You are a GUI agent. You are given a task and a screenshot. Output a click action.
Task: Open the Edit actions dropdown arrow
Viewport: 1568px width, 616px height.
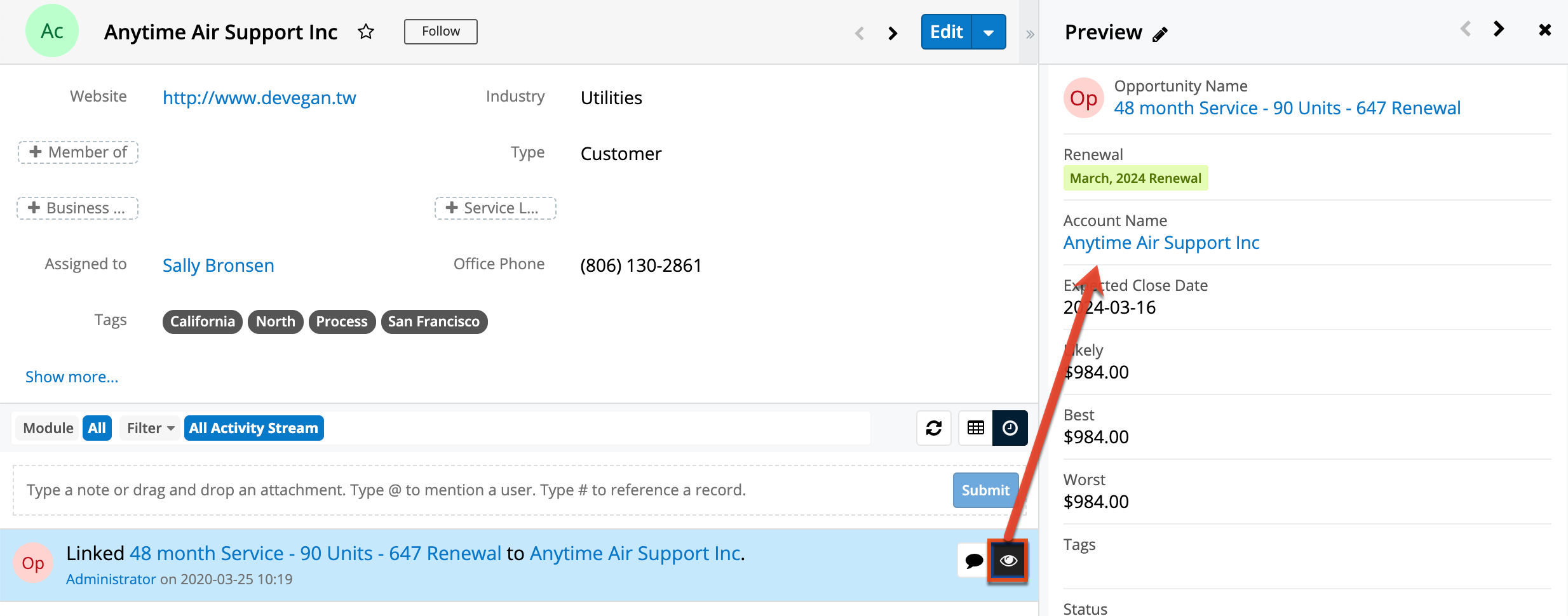tap(989, 32)
